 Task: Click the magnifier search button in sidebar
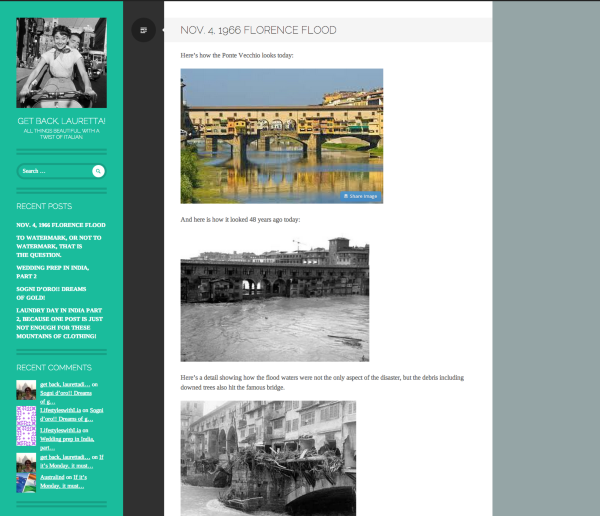98,171
